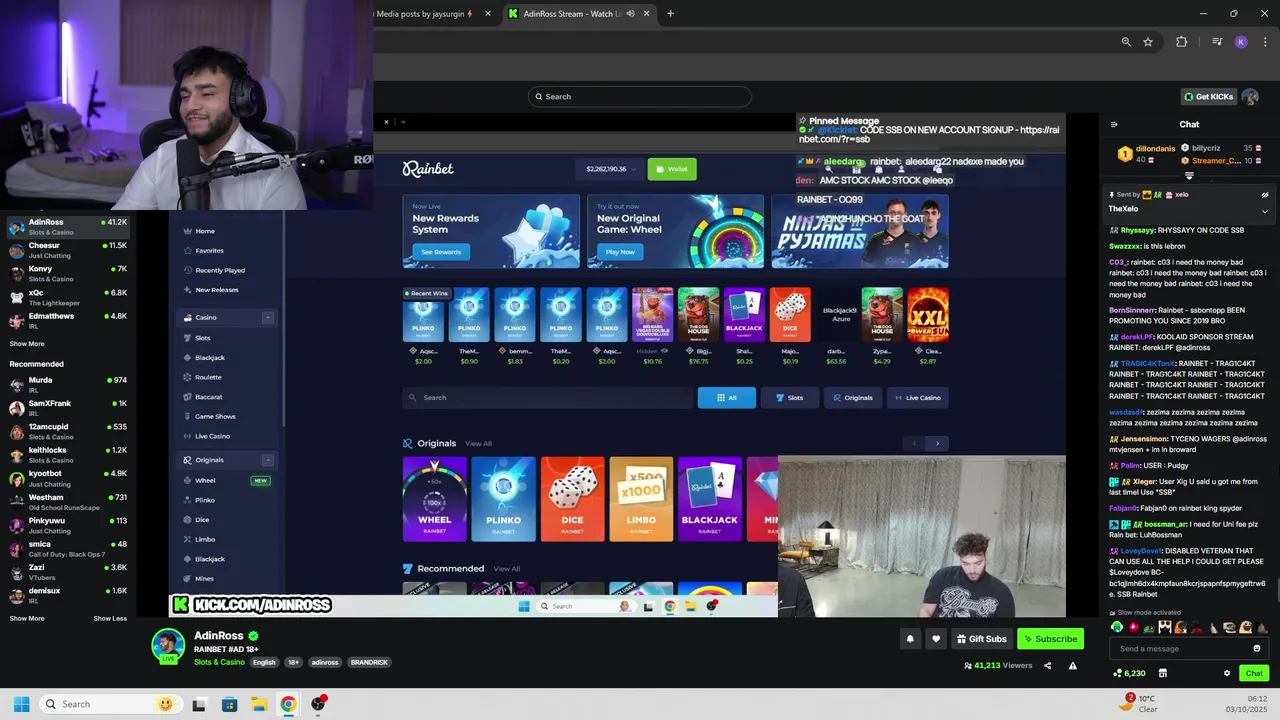
Task: Open Westham recommended channel
Action: (x=70, y=502)
